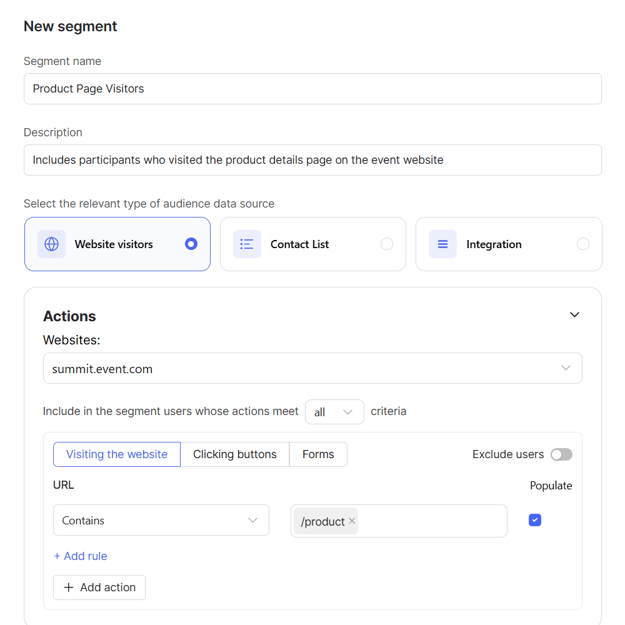Switch to the Clicking buttons tab
Viewport: 625px width, 625px height.
235,454
